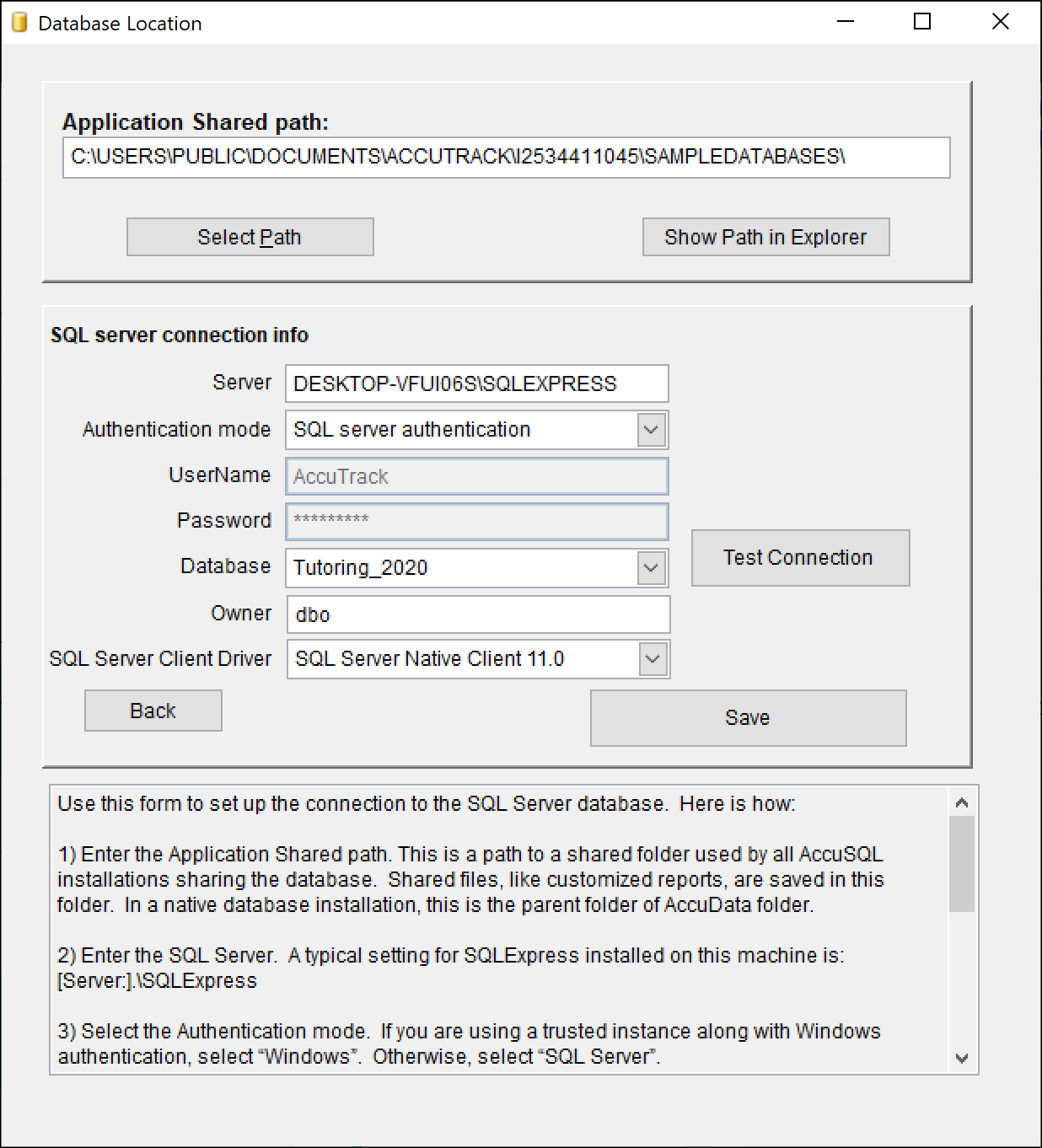Click help line beginning 'Use this form'
This screenshot has width=1042, height=1148.
click(x=427, y=803)
